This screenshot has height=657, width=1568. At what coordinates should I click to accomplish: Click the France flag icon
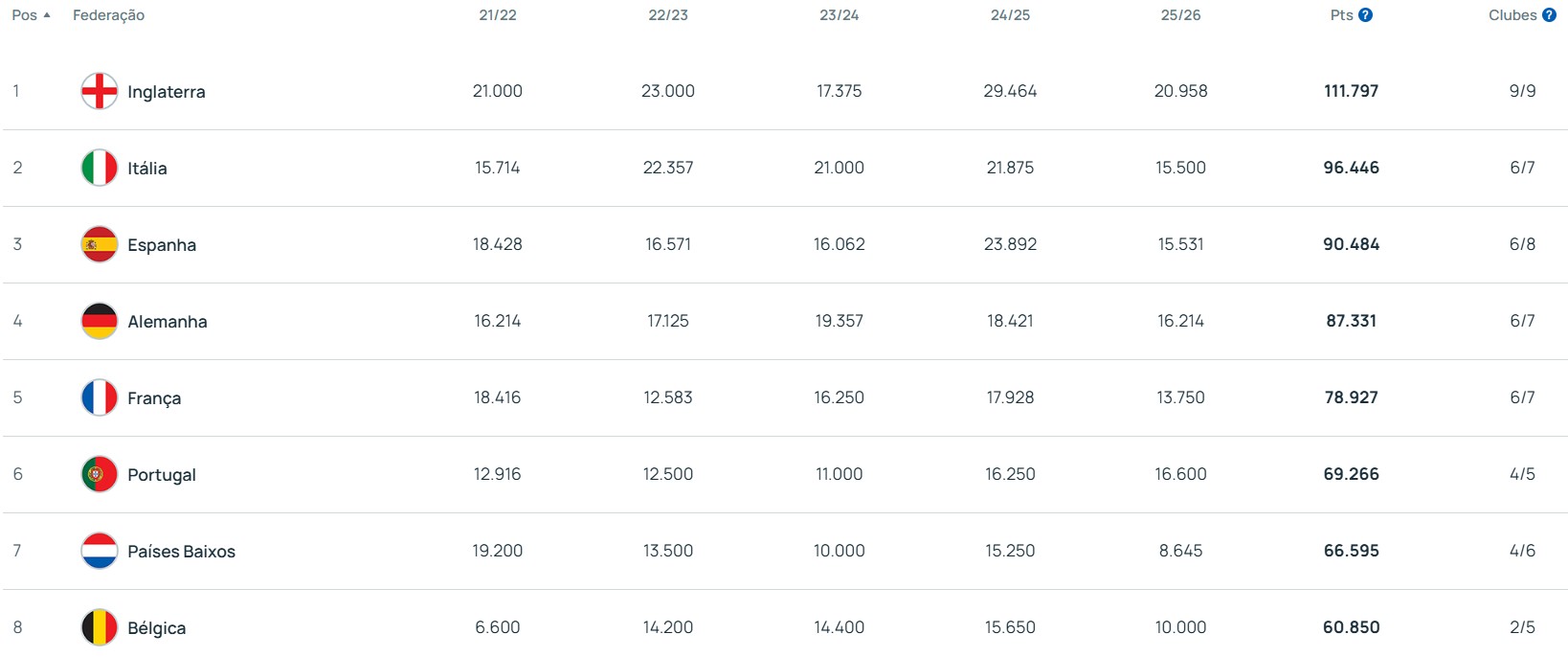point(100,397)
